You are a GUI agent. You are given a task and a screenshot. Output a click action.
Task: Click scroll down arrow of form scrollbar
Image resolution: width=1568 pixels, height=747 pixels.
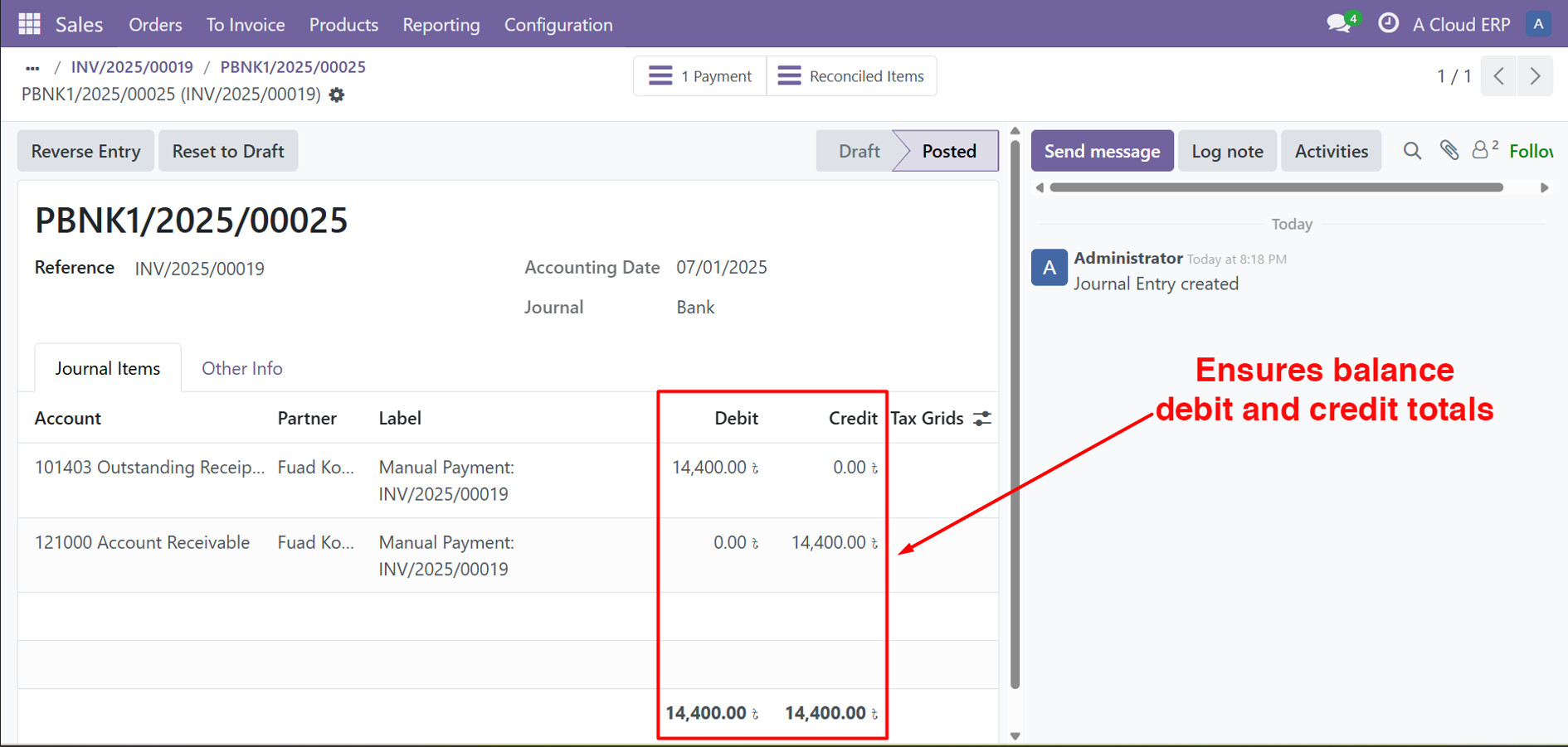pos(1015,736)
